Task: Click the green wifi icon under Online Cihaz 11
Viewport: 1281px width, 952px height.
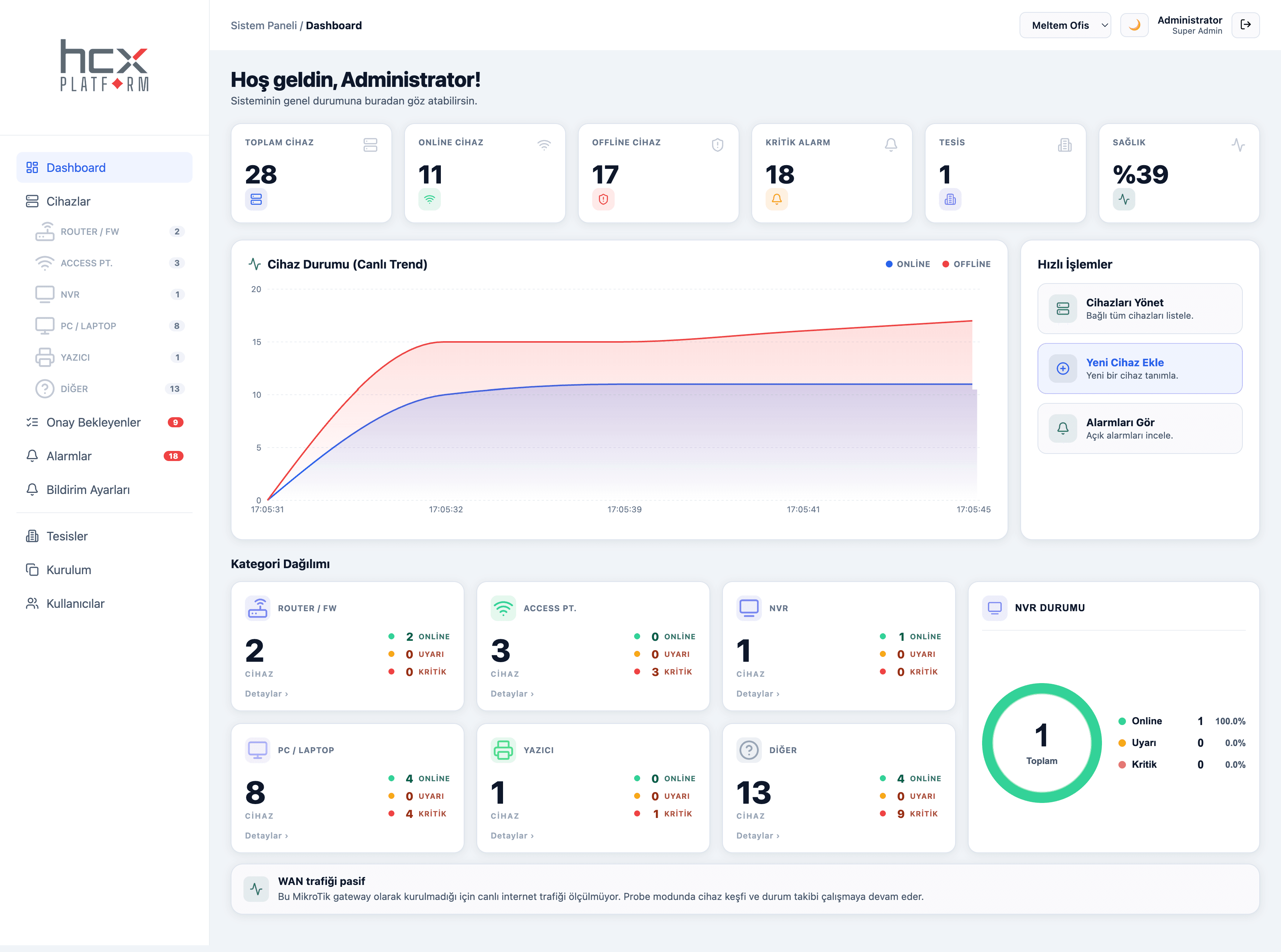Action: point(429,199)
